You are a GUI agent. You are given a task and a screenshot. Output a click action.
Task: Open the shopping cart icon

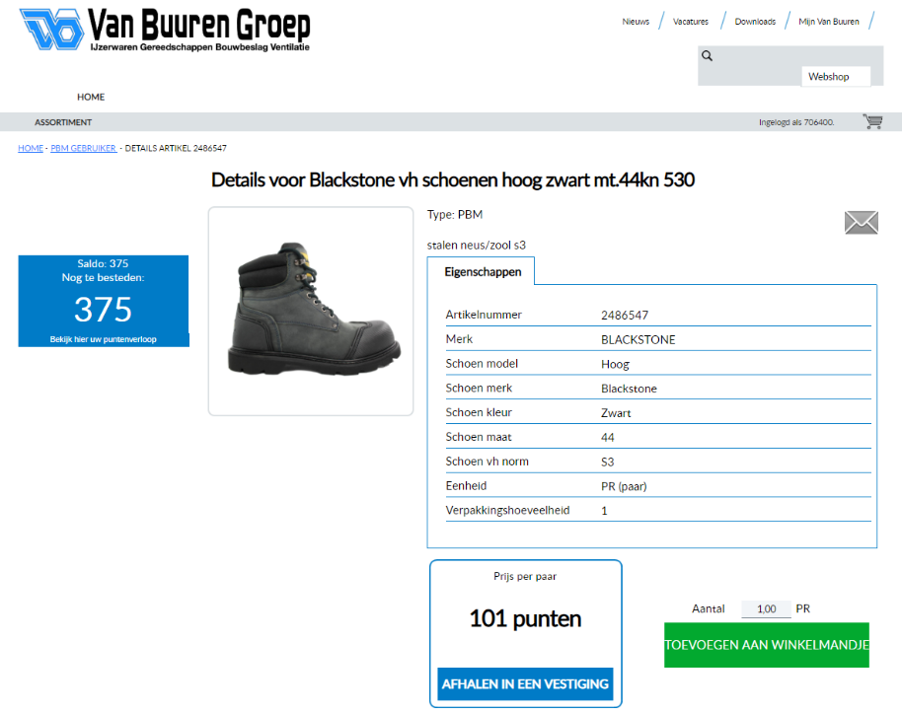(x=873, y=121)
